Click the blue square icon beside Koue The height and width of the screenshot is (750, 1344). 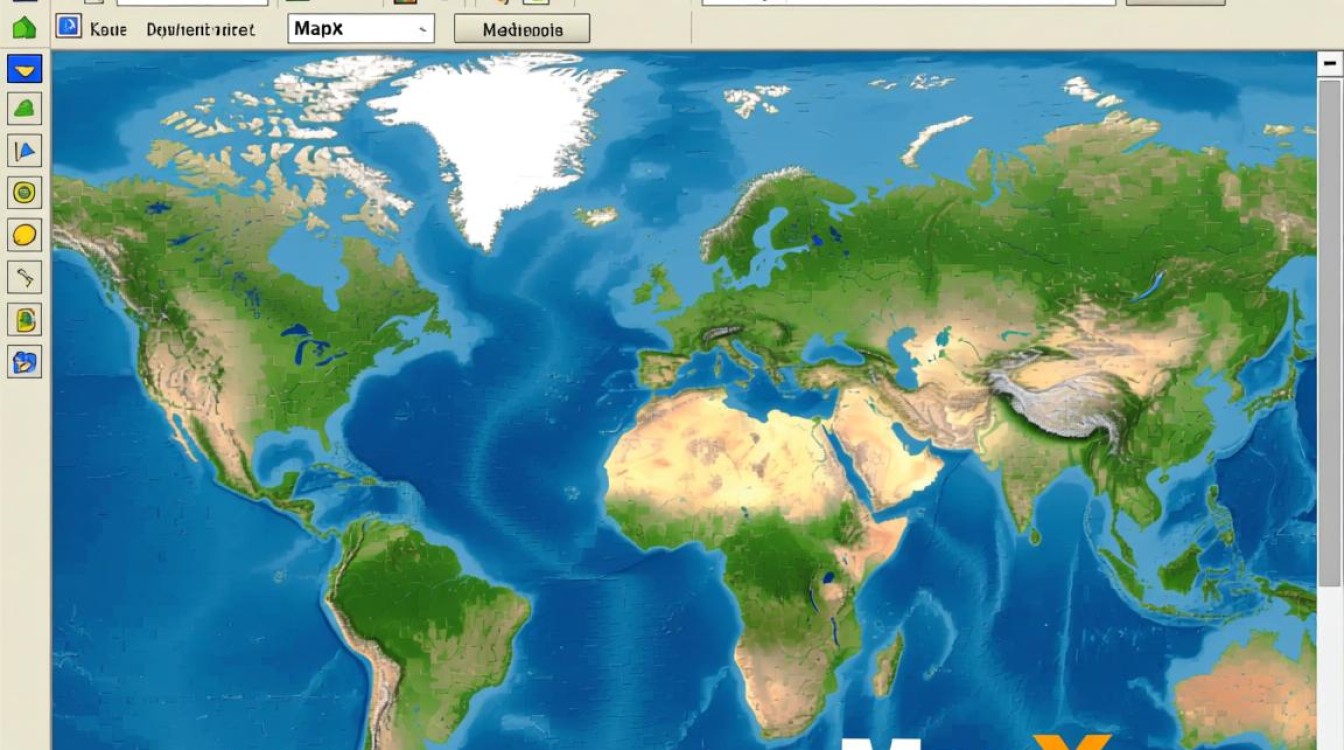tap(68, 27)
